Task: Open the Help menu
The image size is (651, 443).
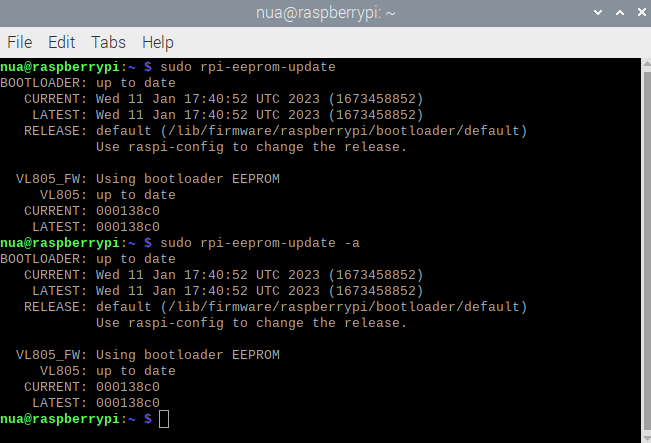Action: click(158, 43)
